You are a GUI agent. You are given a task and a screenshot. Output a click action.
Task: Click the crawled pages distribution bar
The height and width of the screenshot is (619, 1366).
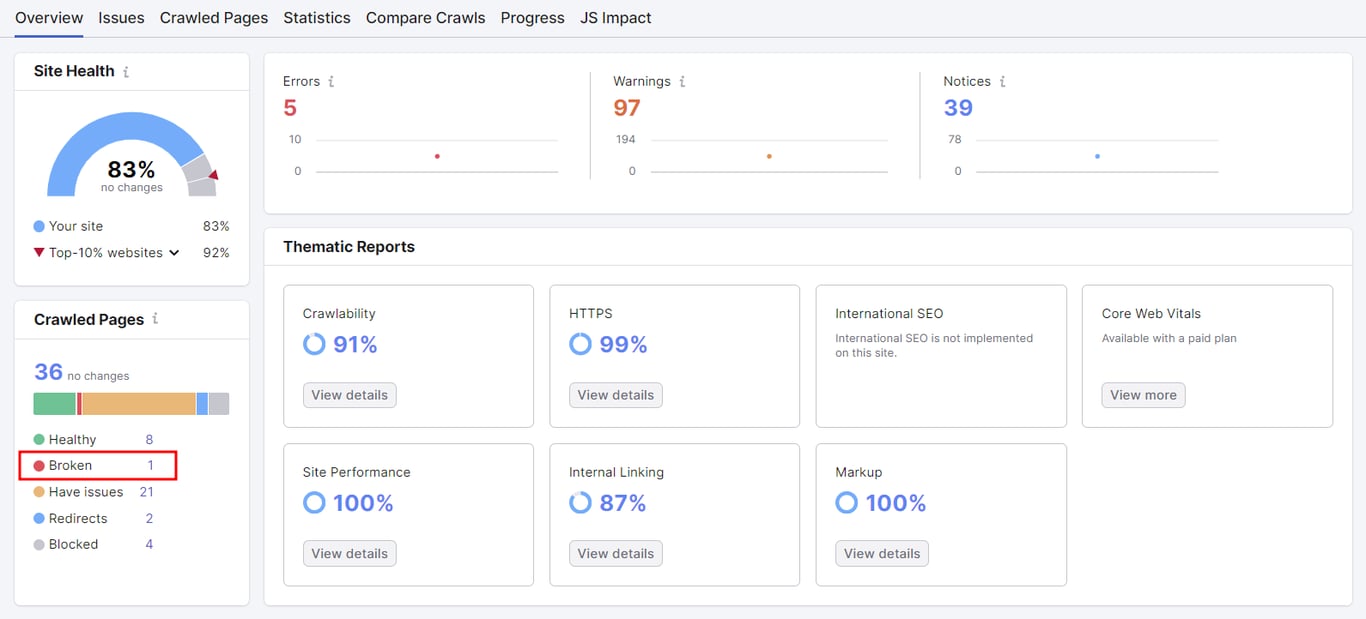click(x=130, y=403)
